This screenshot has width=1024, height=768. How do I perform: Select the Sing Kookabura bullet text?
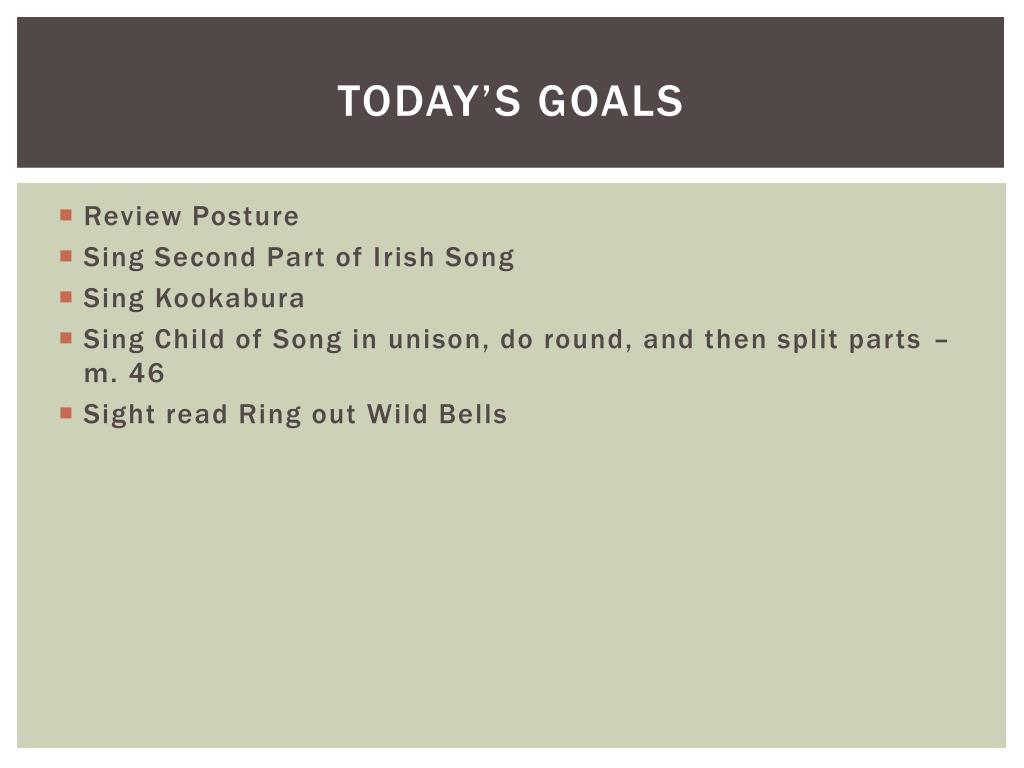point(194,298)
